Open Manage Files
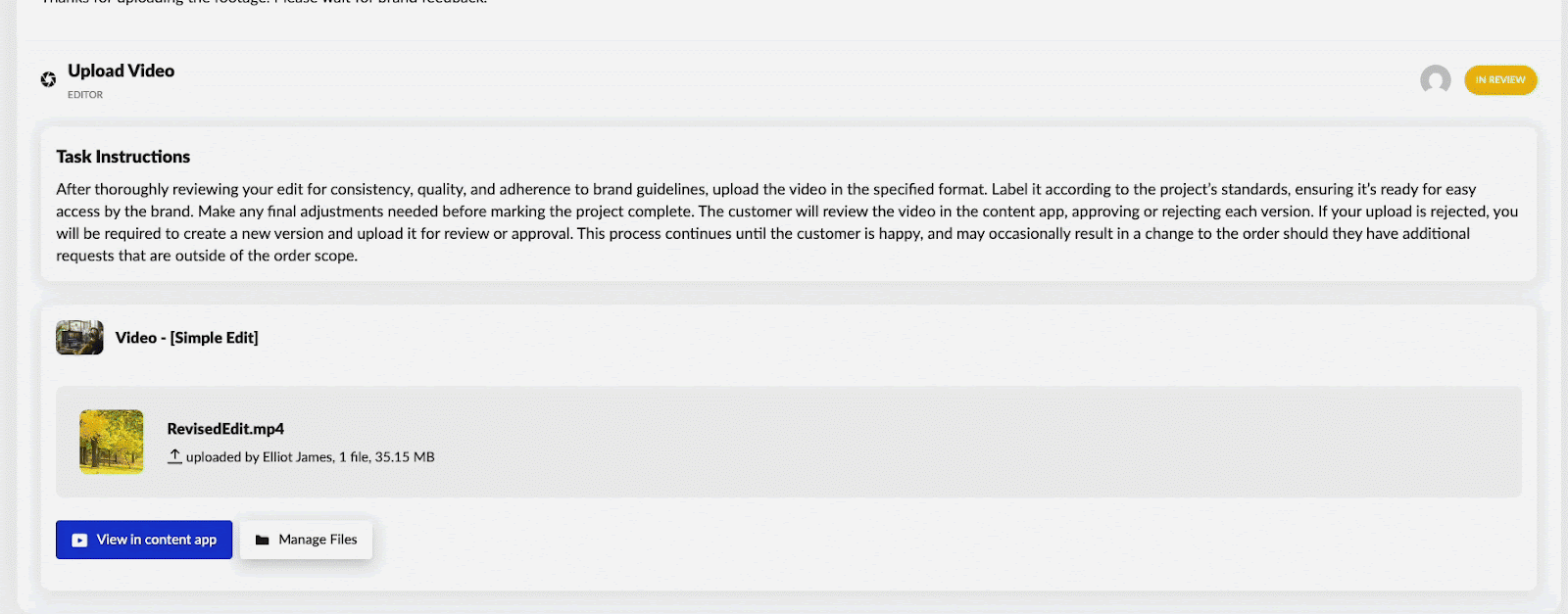The height and width of the screenshot is (614, 1568). tap(306, 540)
